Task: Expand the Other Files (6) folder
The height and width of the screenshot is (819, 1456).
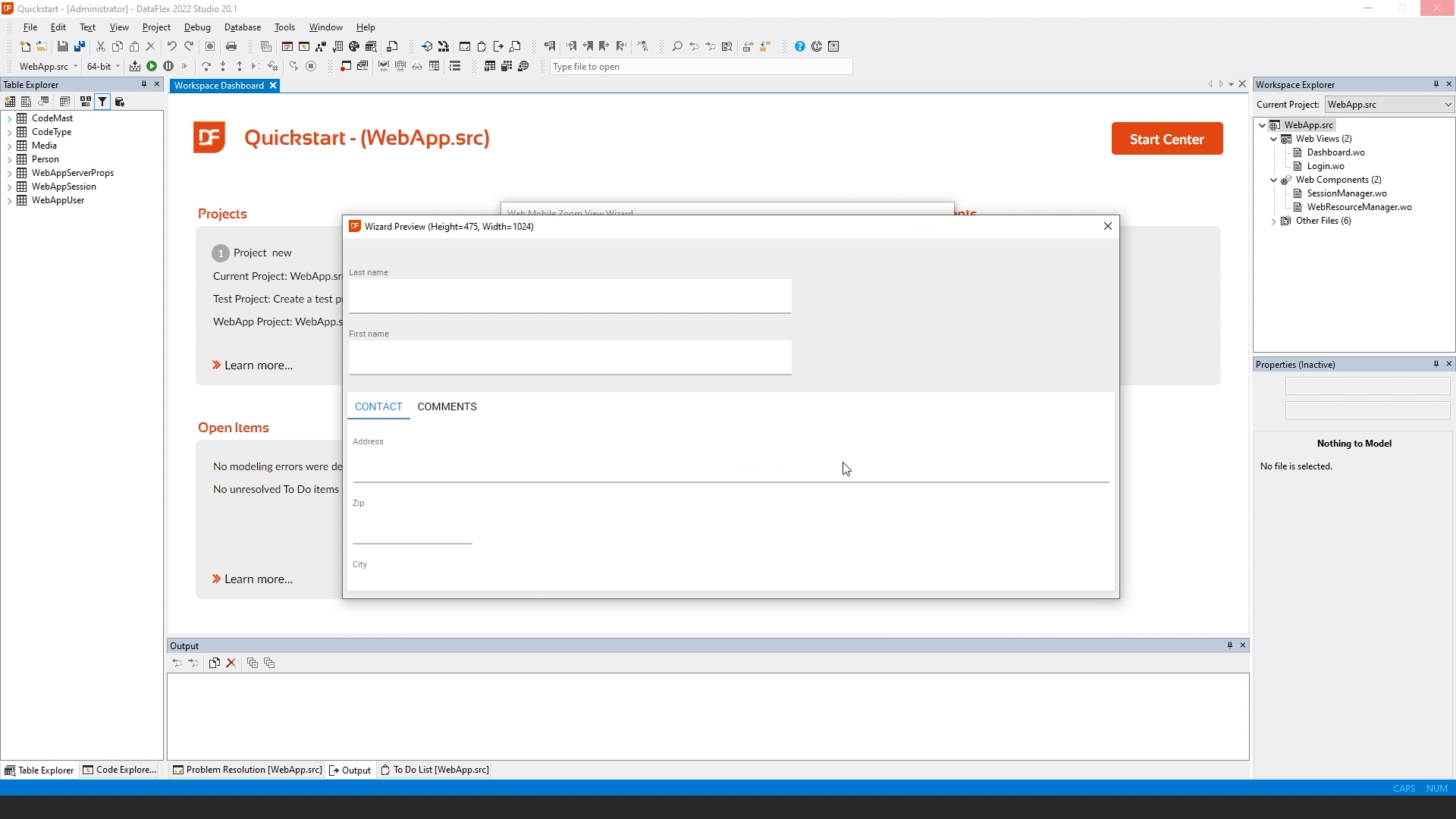Action: [1274, 221]
